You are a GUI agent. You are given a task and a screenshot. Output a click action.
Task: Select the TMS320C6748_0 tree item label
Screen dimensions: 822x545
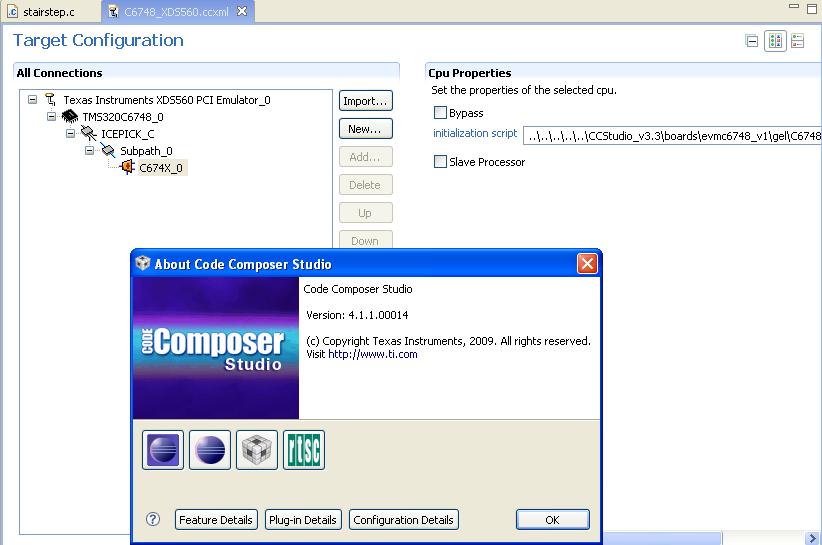(x=123, y=117)
